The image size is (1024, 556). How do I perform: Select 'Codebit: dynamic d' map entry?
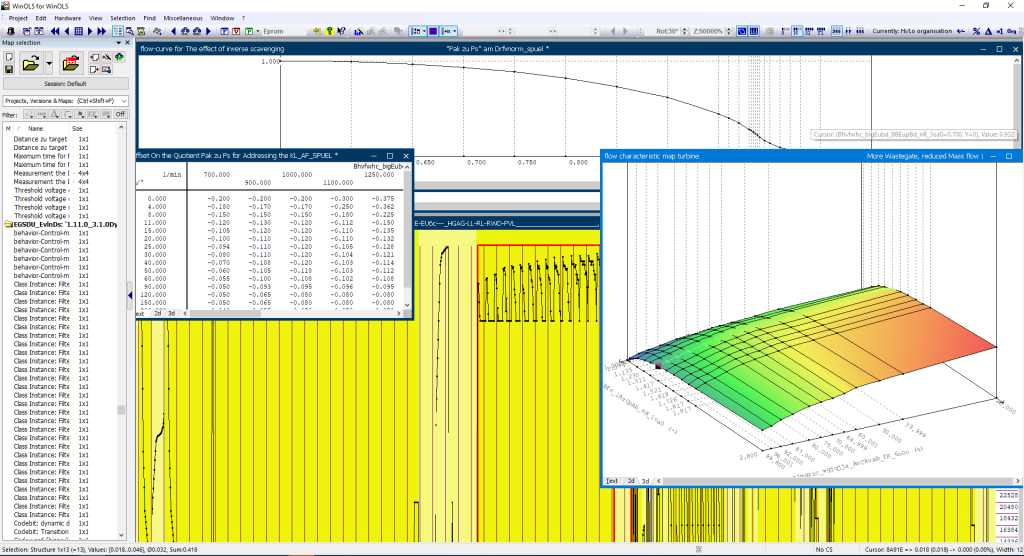coord(42,523)
